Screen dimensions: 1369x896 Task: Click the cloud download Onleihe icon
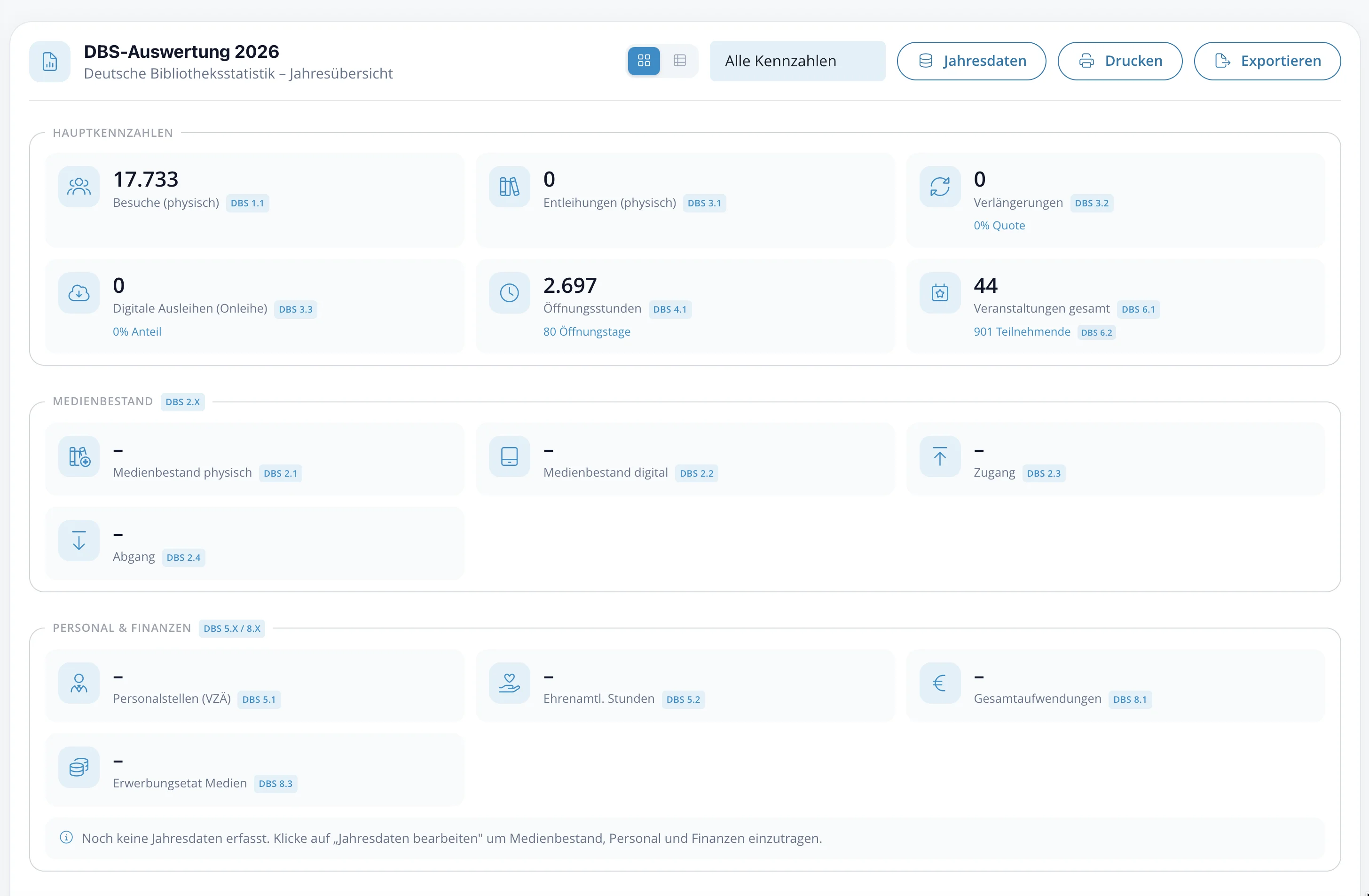tap(79, 293)
